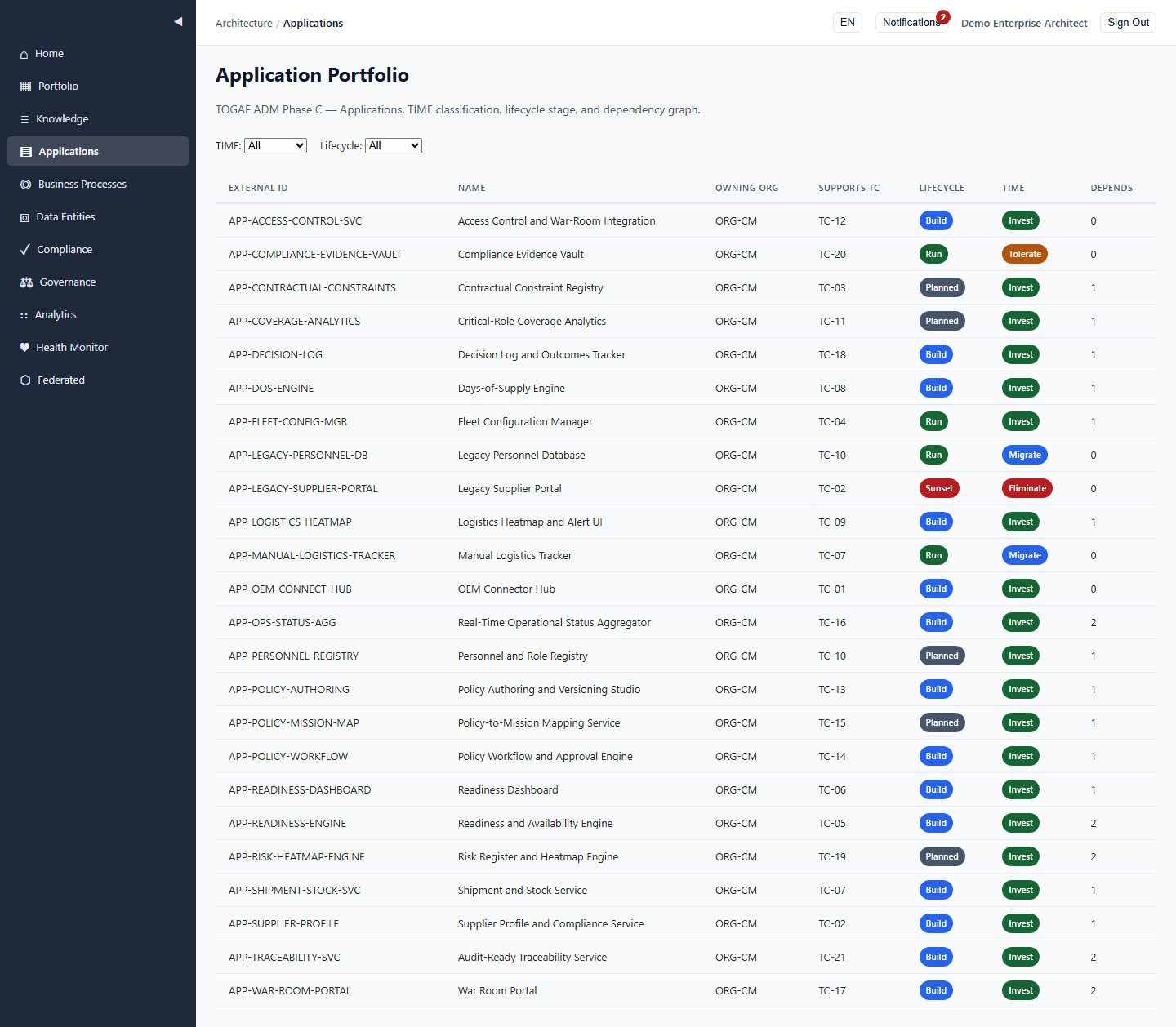This screenshot has width=1176, height=1027.
Task: Open the Lifecycle filter dropdown
Action: pyautogui.click(x=393, y=145)
